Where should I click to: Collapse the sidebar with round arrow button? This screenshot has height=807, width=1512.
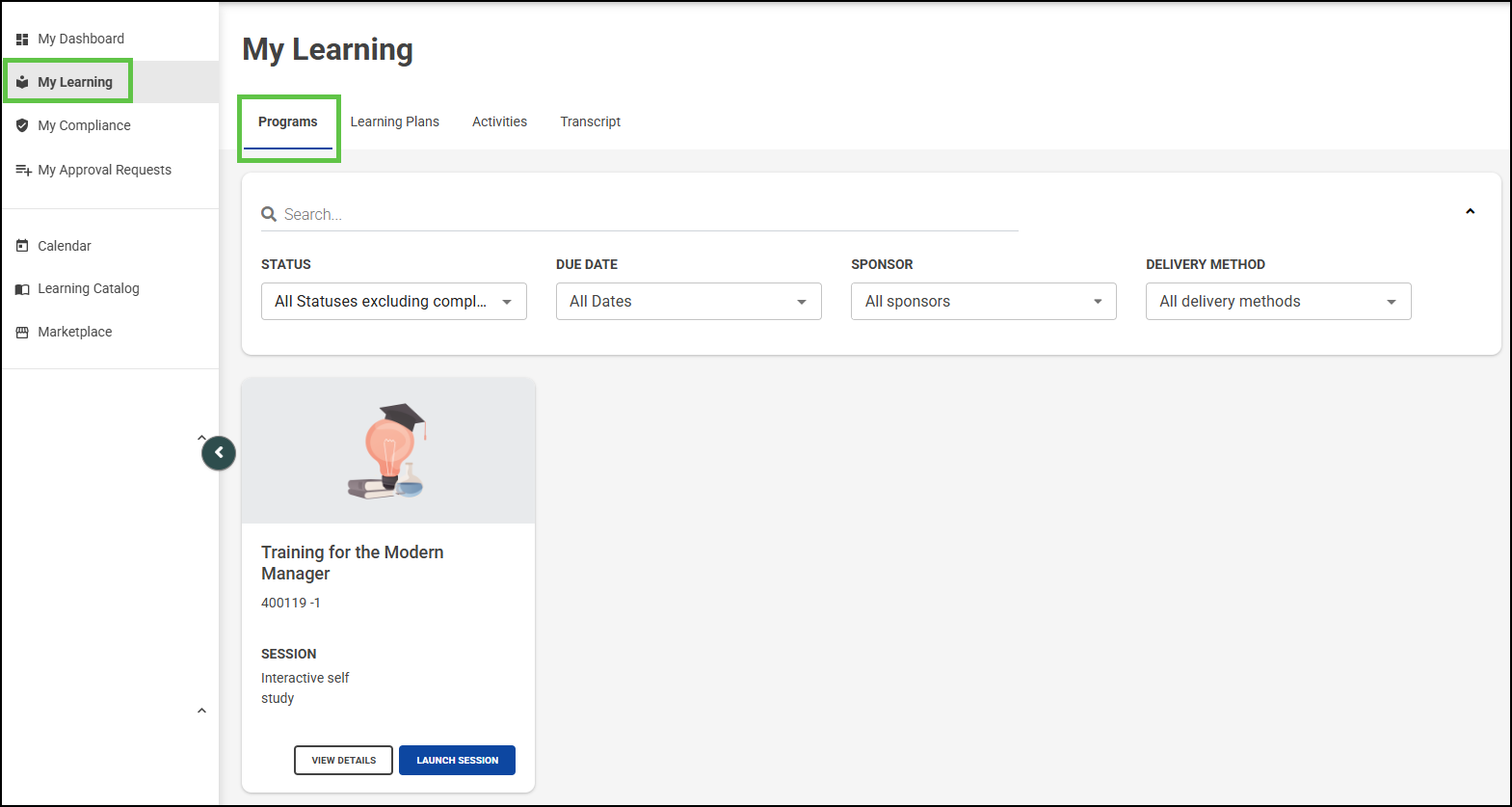pos(219,452)
